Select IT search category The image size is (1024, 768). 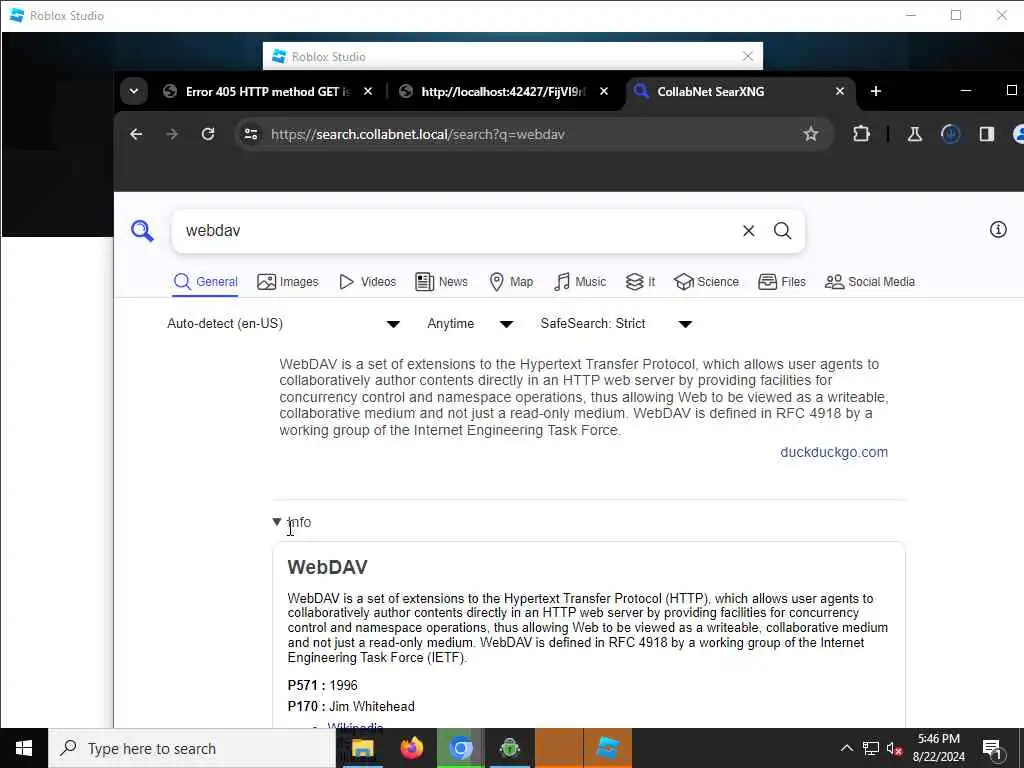pos(640,281)
